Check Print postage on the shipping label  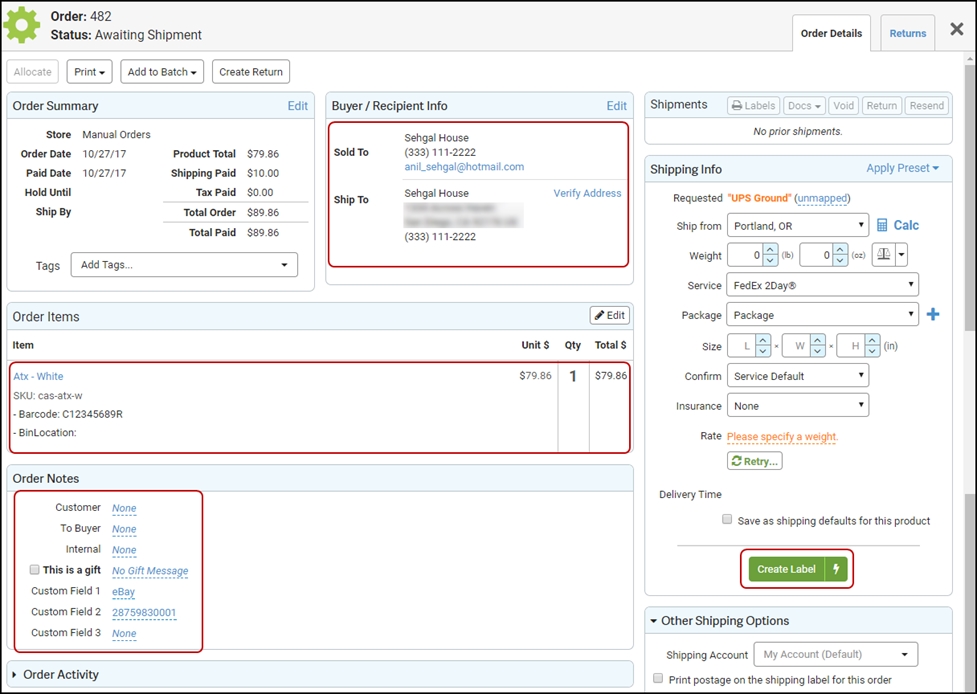coord(658,678)
